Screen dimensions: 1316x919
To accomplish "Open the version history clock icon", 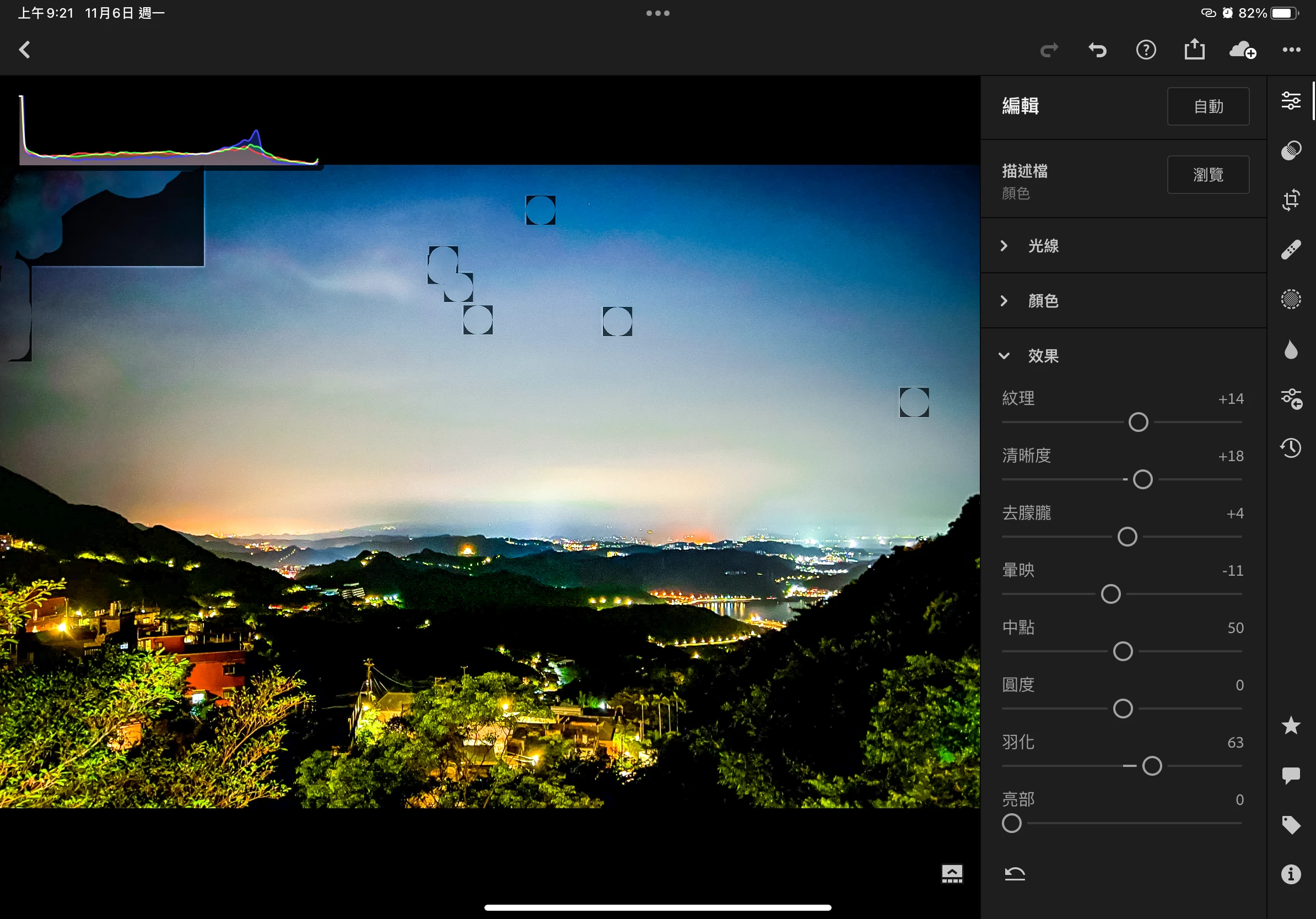I will [x=1291, y=448].
